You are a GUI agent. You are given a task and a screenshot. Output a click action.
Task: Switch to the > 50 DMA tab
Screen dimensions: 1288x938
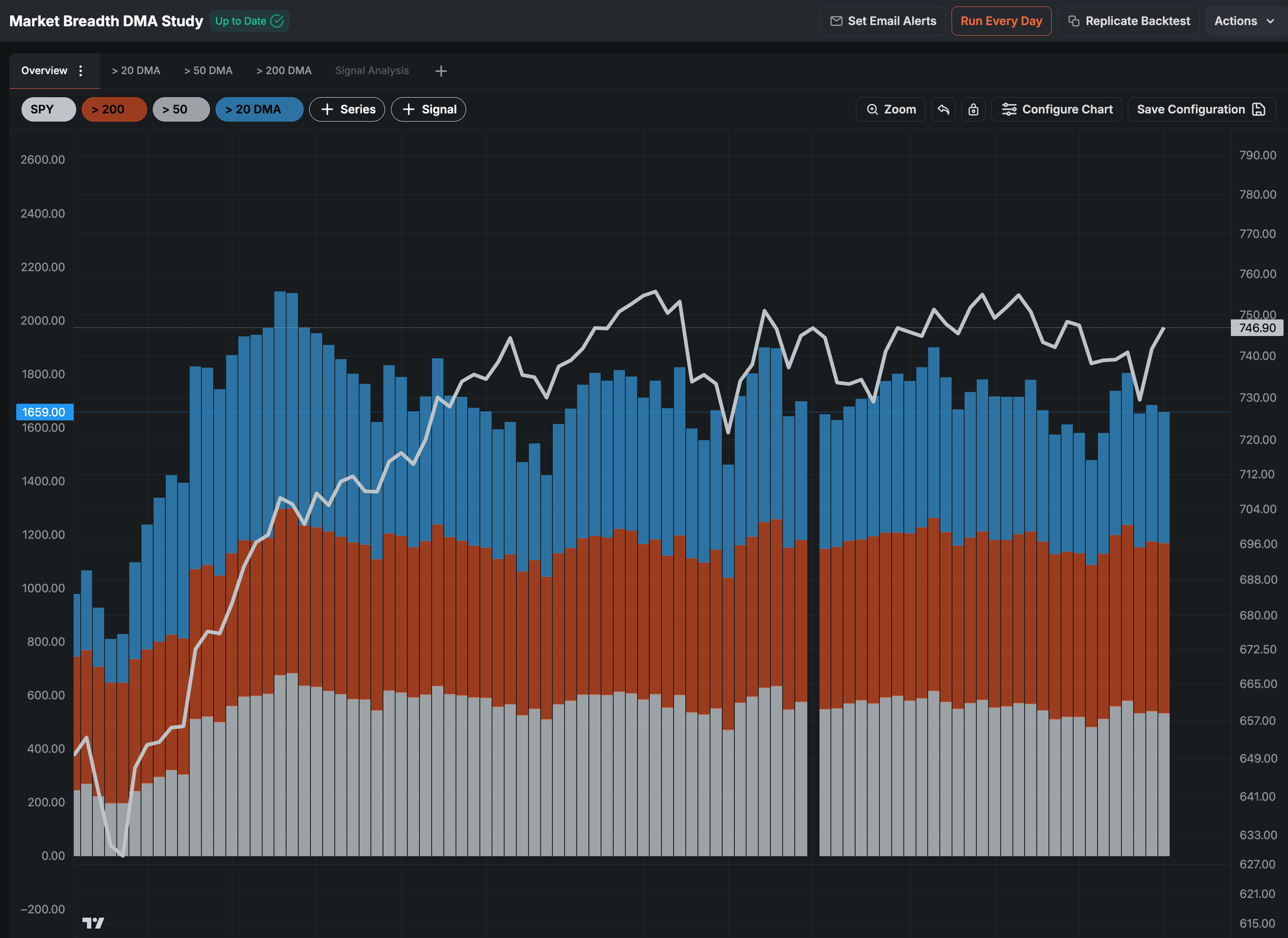(x=209, y=71)
